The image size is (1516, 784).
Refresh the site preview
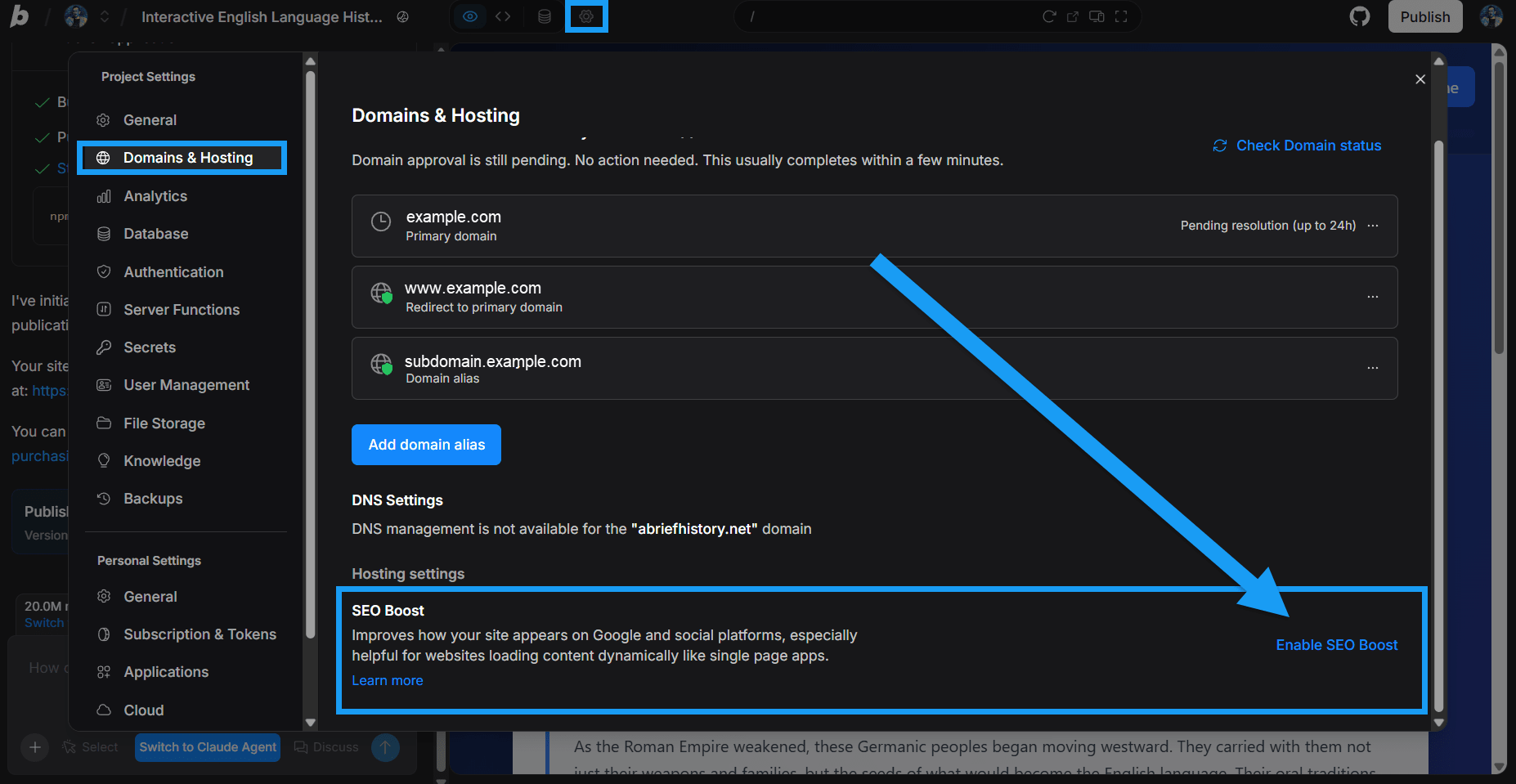coord(1051,16)
